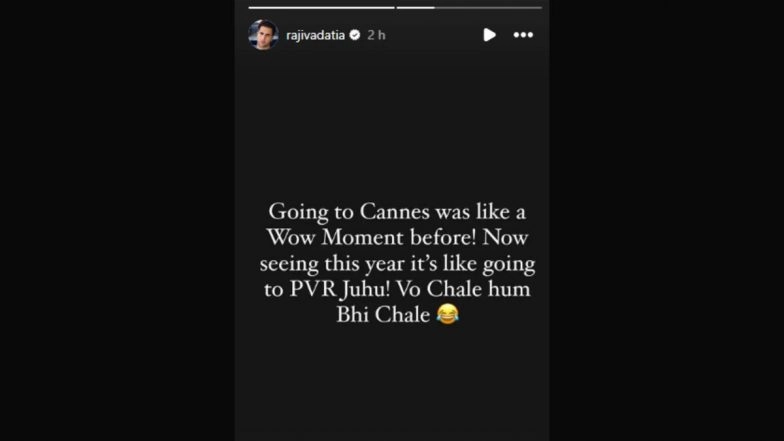This screenshot has width=784, height=441.
Task: Visit the rajivadatia username link
Action: tap(316, 35)
